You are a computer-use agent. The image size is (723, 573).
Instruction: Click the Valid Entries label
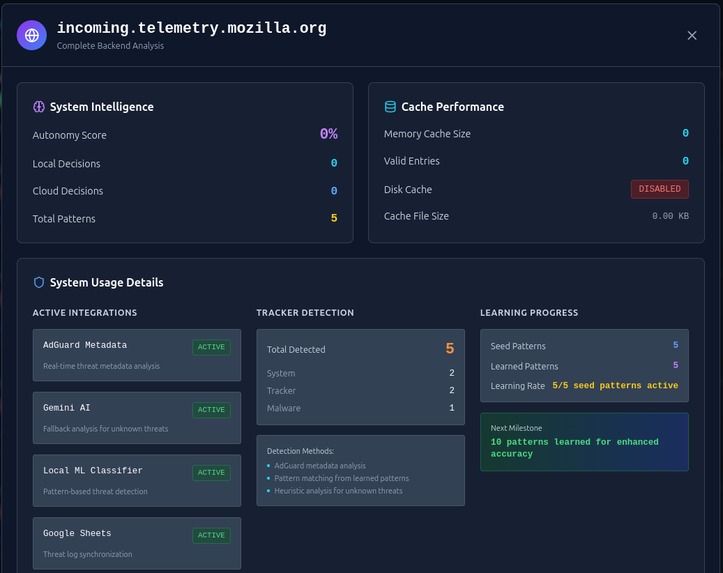coord(412,161)
